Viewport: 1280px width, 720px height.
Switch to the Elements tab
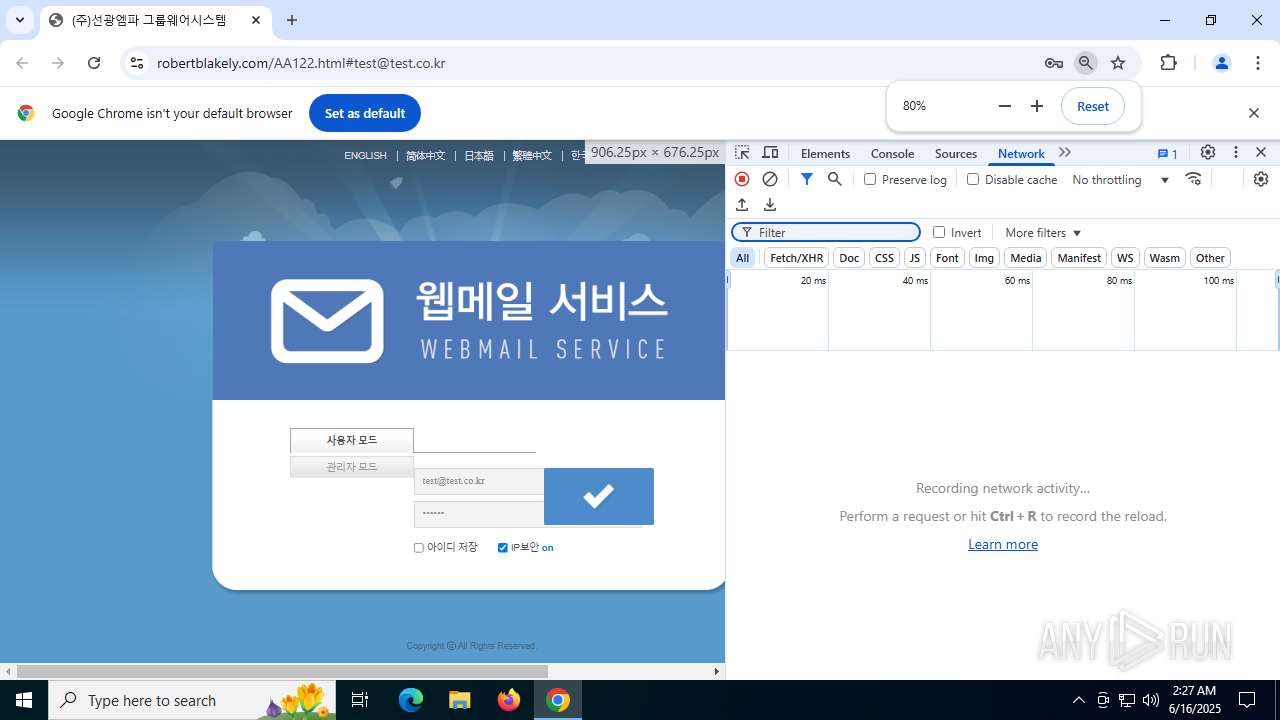pyautogui.click(x=825, y=153)
